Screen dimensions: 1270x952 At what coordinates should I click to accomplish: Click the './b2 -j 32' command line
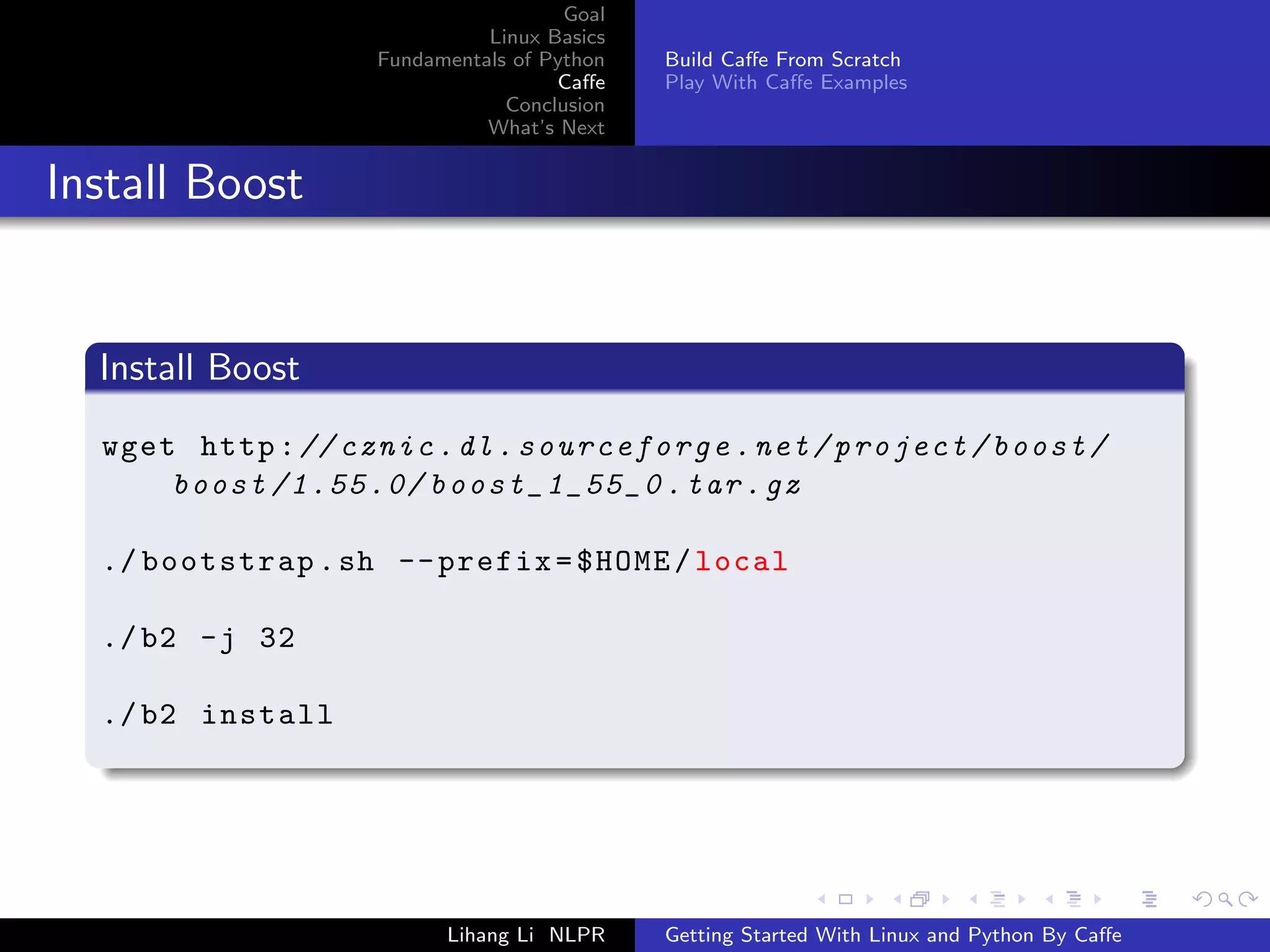(200, 638)
